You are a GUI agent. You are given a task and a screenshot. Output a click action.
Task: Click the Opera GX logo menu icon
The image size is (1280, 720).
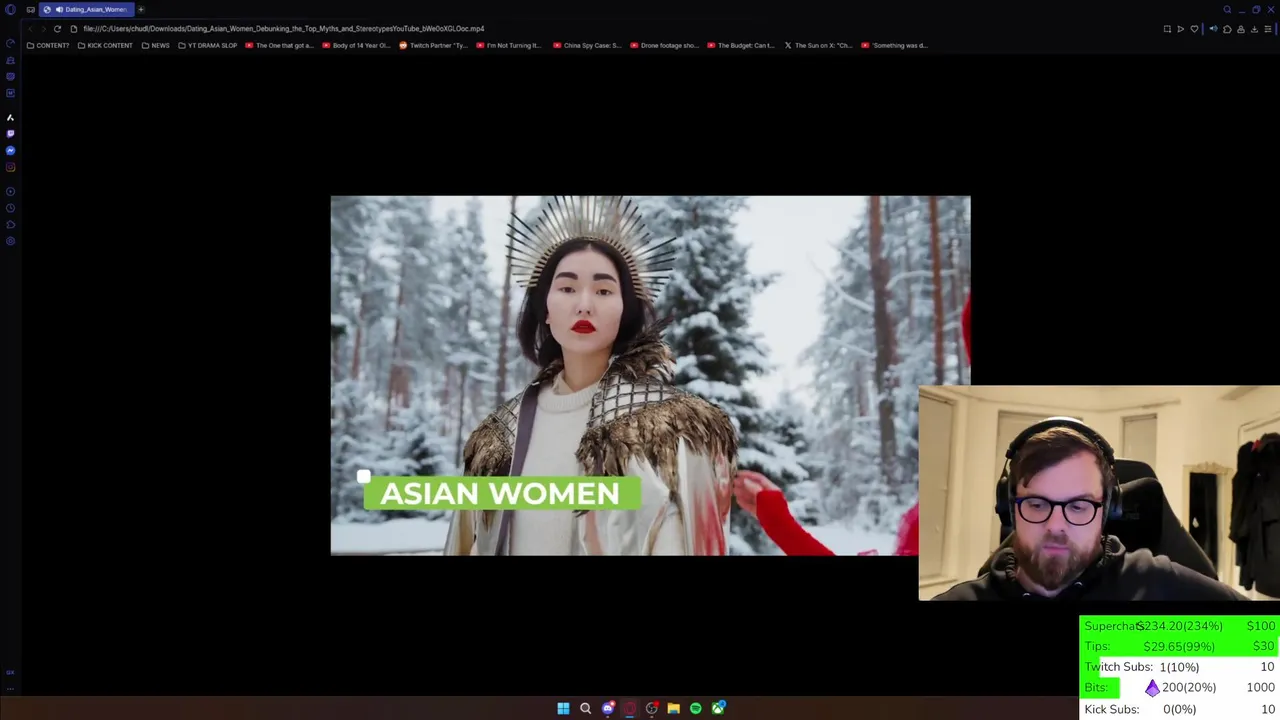click(x=10, y=9)
